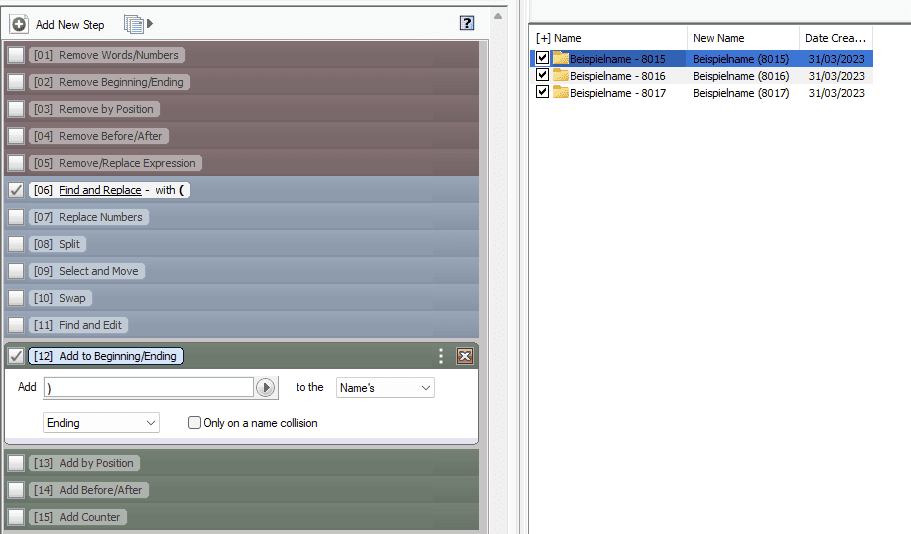Enable step 01 Remove Words/Numbers checkbox
The height and width of the screenshot is (534, 911).
(x=16, y=55)
